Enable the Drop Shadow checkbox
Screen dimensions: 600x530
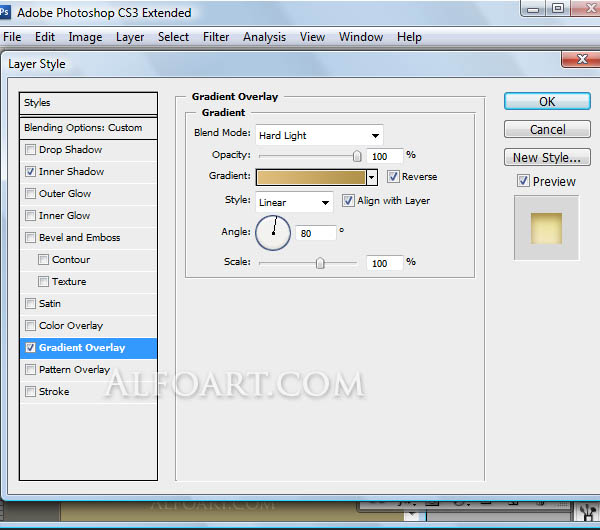[x=30, y=149]
